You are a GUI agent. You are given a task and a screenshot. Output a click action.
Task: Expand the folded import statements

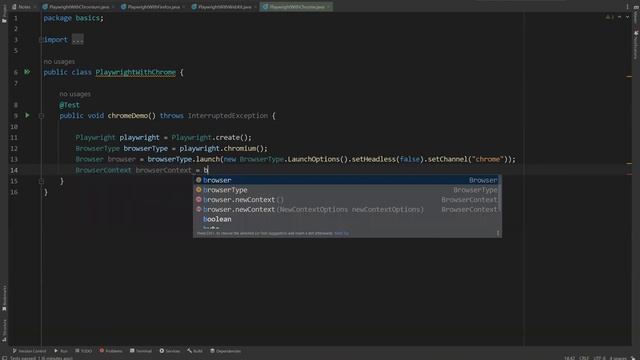tap(78, 40)
